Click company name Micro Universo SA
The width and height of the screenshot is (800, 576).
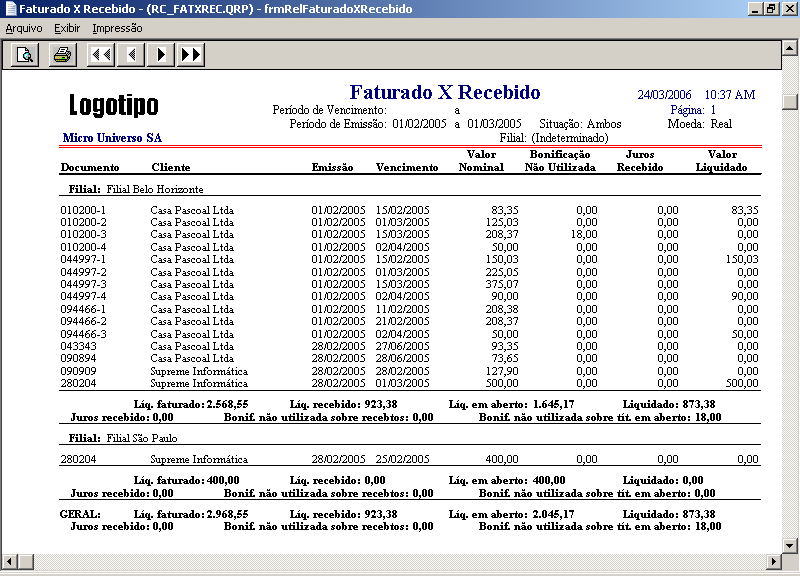coord(112,138)
